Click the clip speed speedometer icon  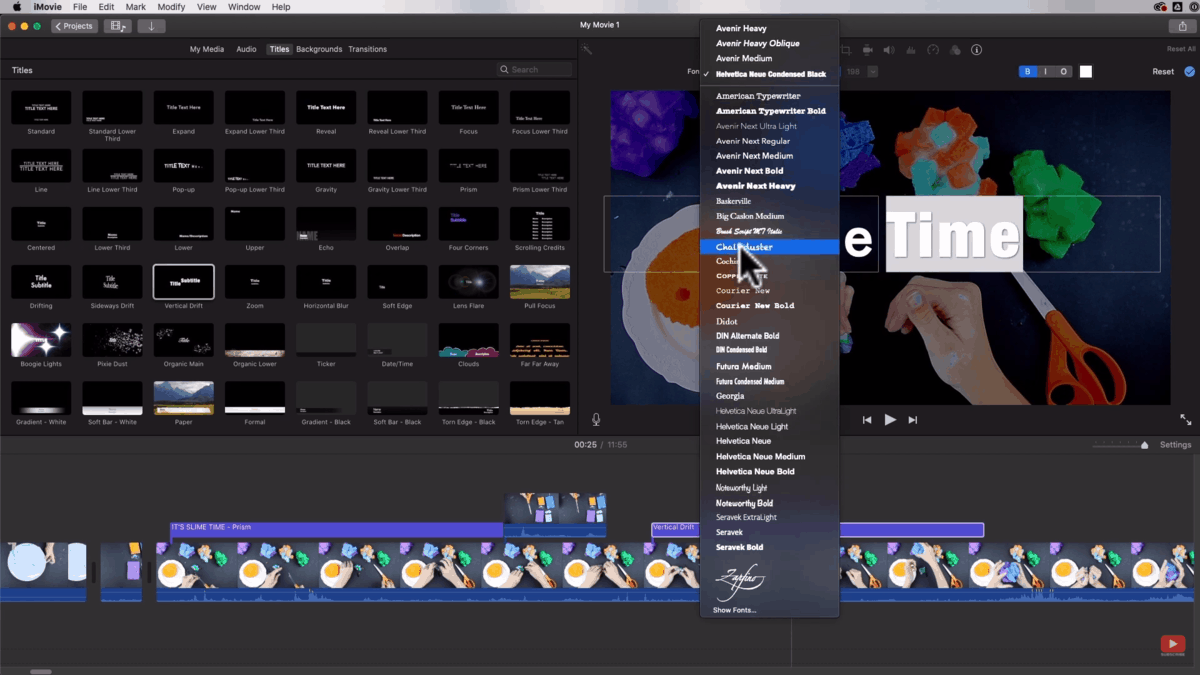click(x=933, y=49)
